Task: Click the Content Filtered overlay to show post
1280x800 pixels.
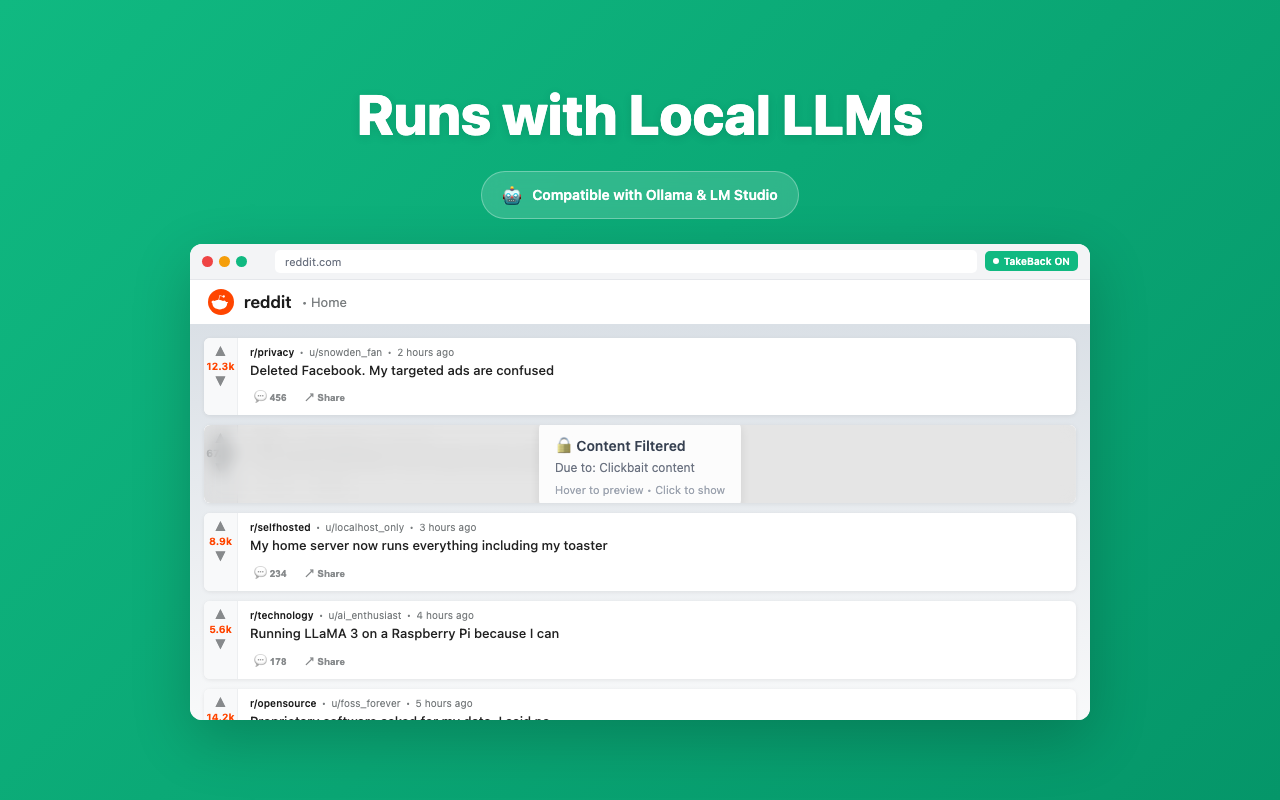Action: coord(640,464)
